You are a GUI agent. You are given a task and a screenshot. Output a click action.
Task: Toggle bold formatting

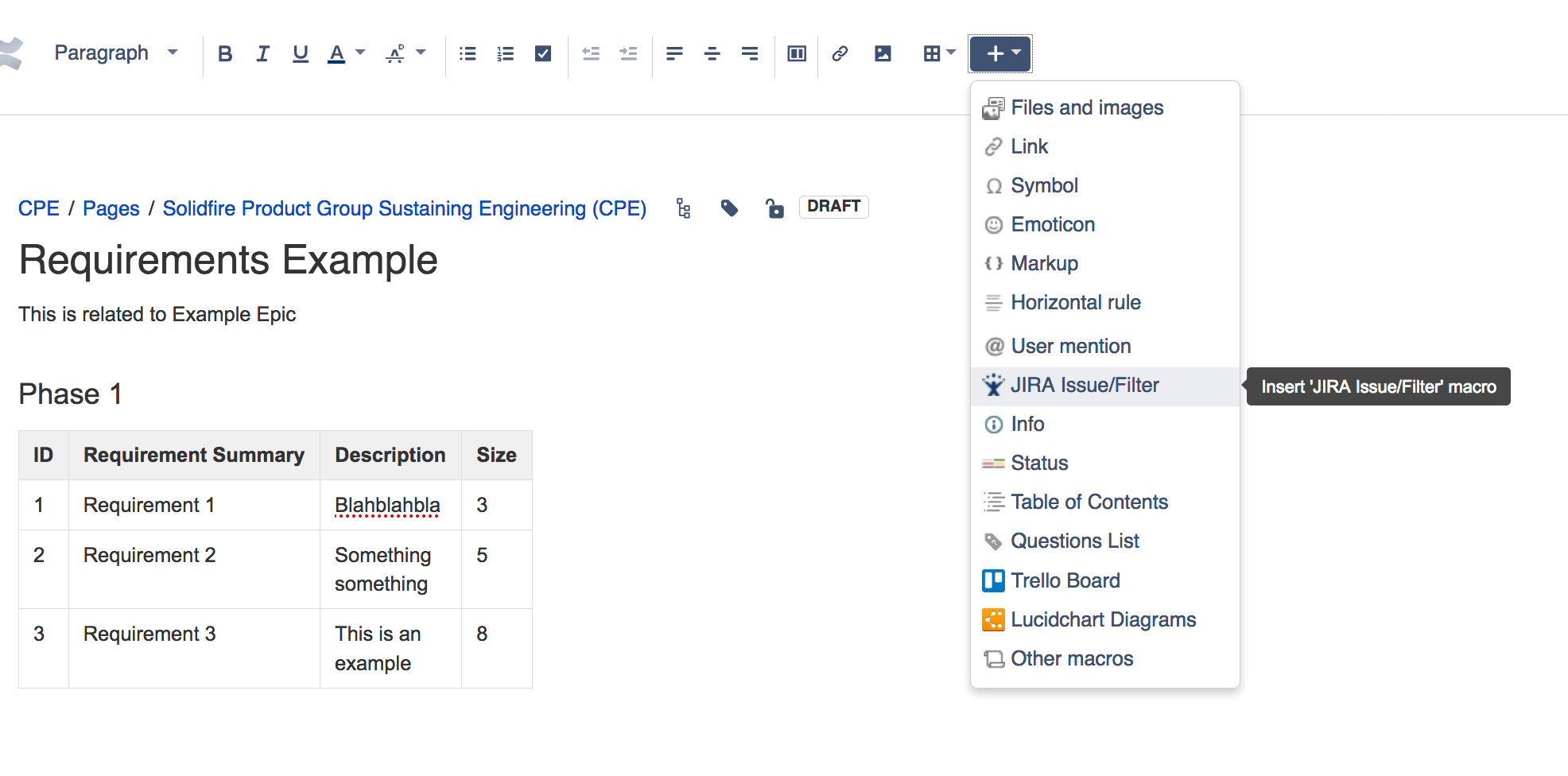(225, 53)
